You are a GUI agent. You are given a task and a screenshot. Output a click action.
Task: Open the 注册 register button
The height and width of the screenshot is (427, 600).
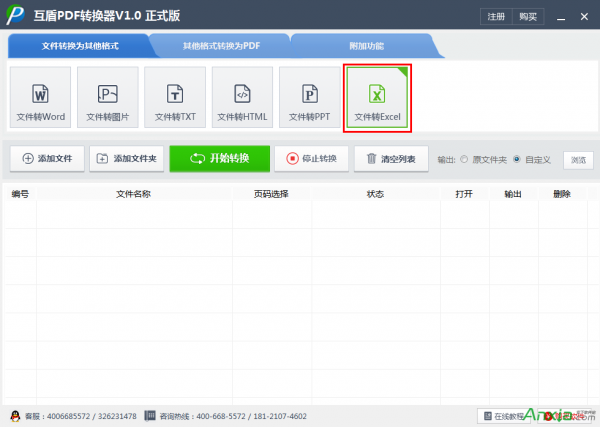click(496, 17)
